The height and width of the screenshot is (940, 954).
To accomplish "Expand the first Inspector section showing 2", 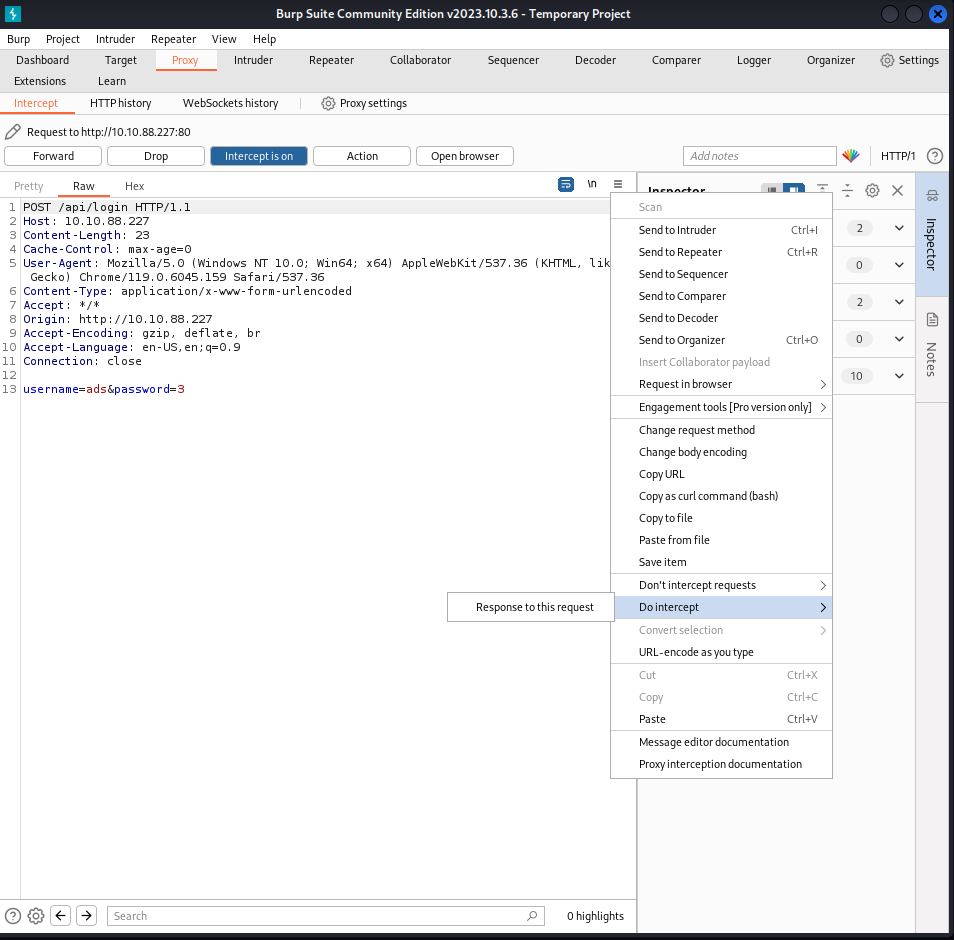I will (x=899, y=228).
